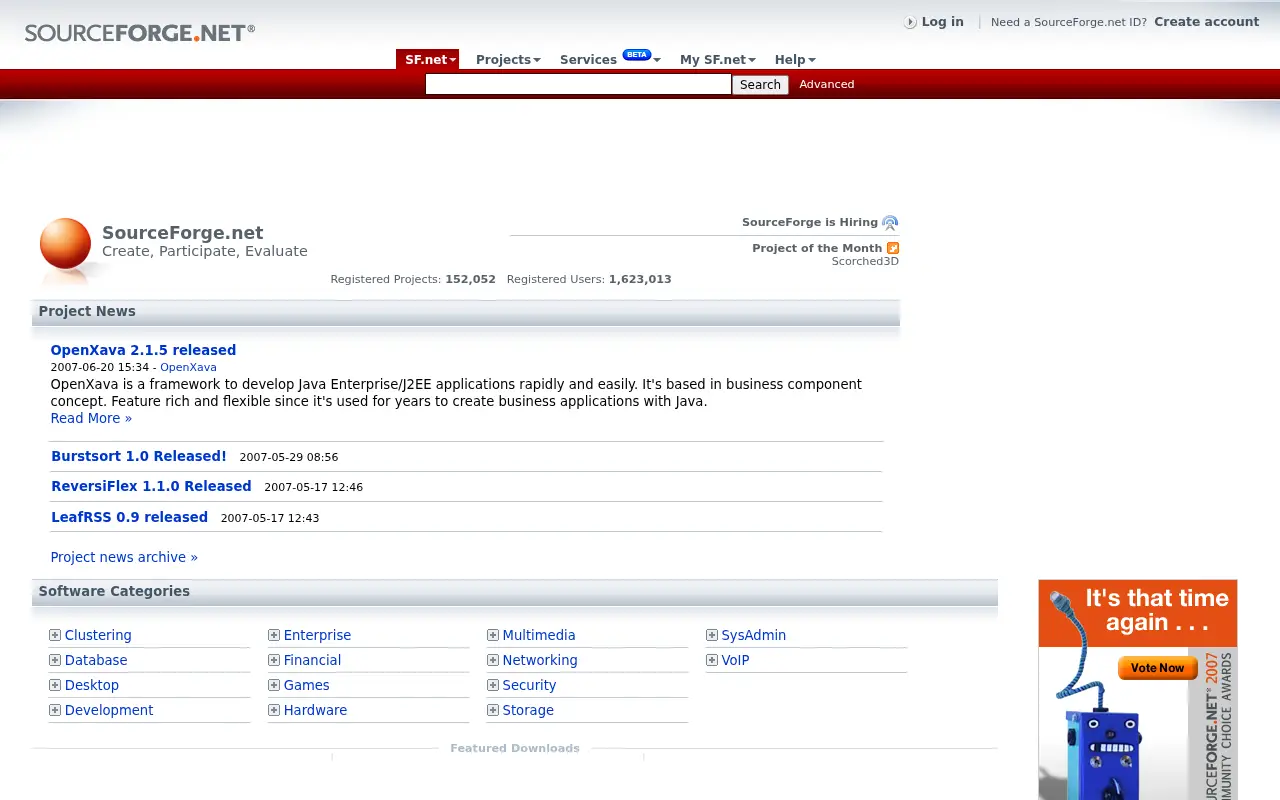
Task: Expand the Multimedia category plus icon
Action: tap(493, 635)
